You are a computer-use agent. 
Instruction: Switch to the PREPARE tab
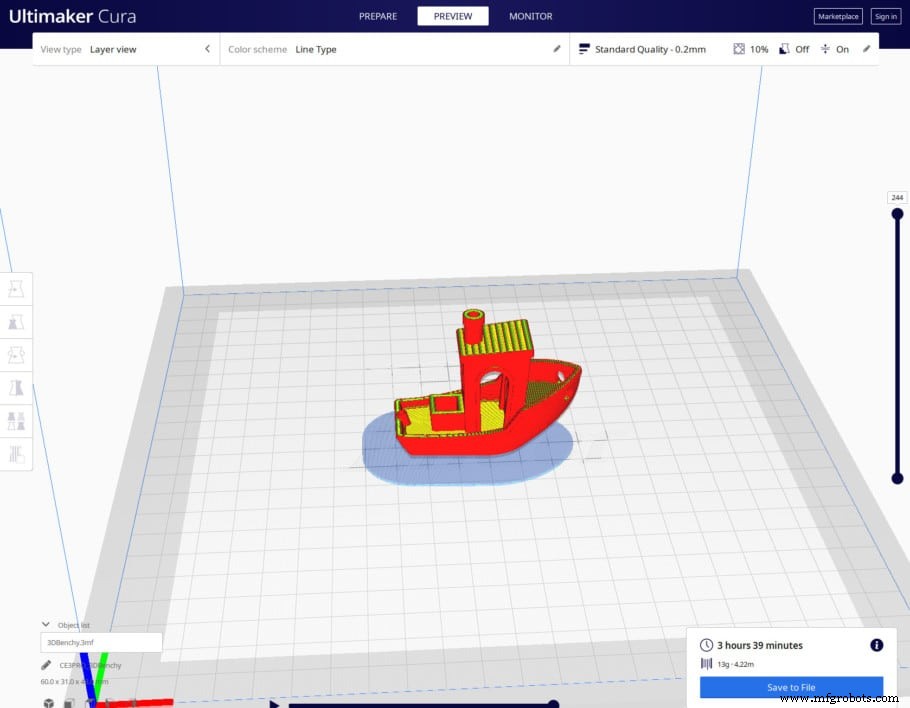[377, 16]
